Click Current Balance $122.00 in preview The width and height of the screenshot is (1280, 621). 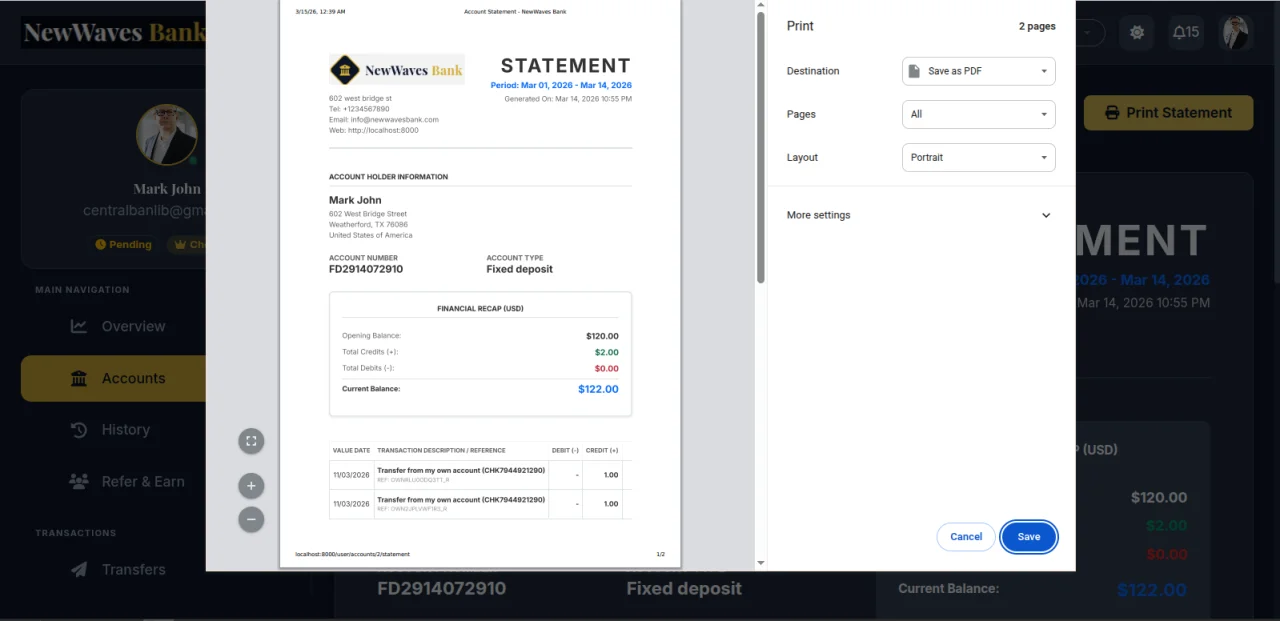point(598,389)
